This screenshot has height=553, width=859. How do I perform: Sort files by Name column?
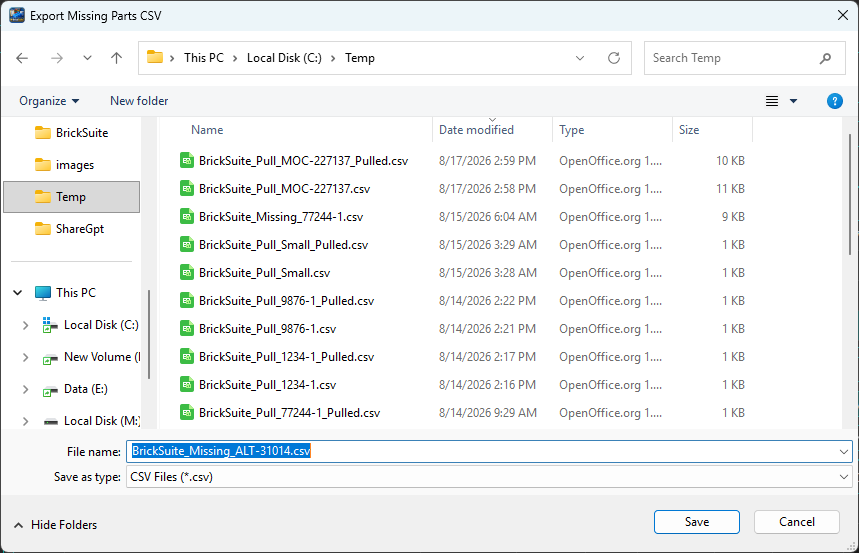207,130
